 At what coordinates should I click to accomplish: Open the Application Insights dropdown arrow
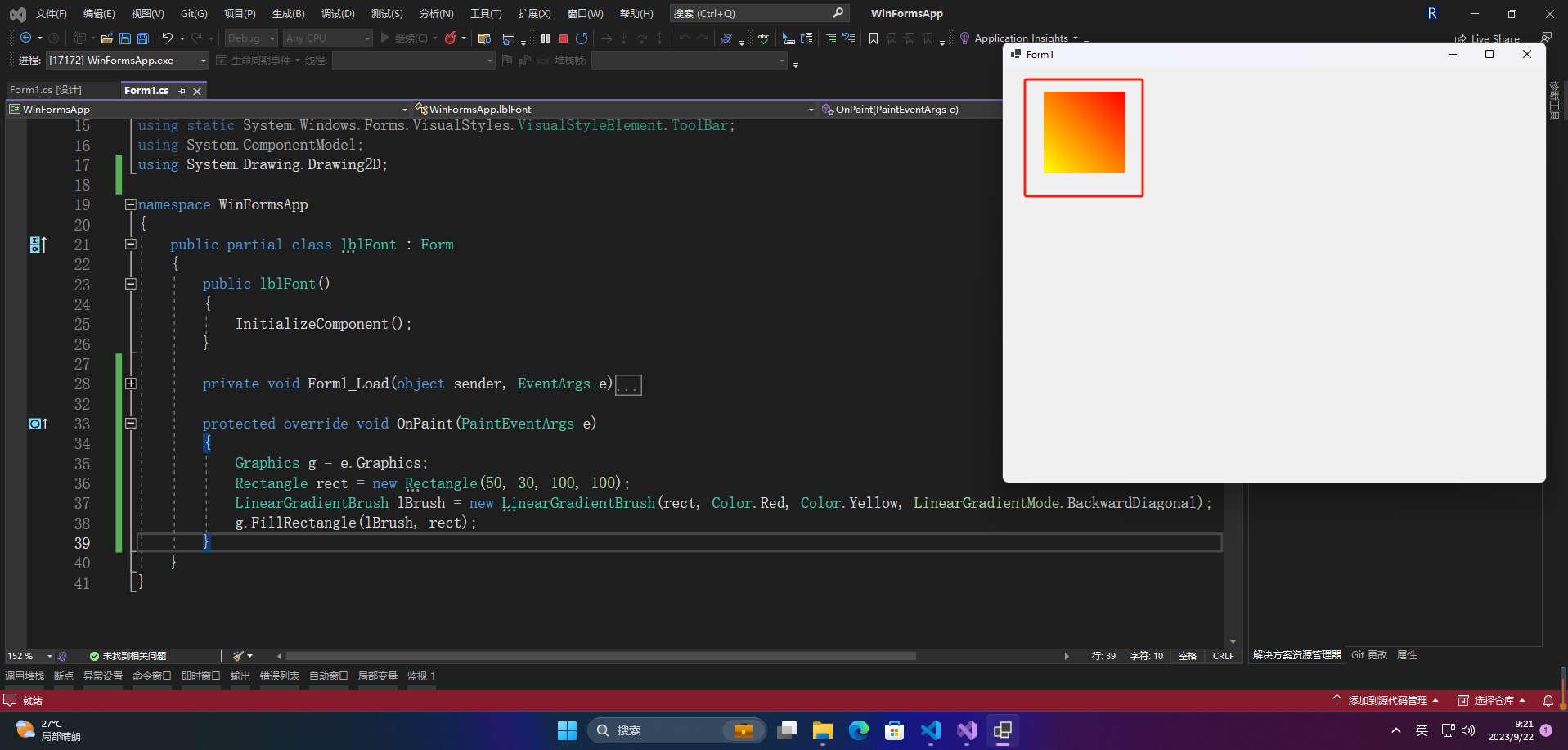[x=1076, y=38]
